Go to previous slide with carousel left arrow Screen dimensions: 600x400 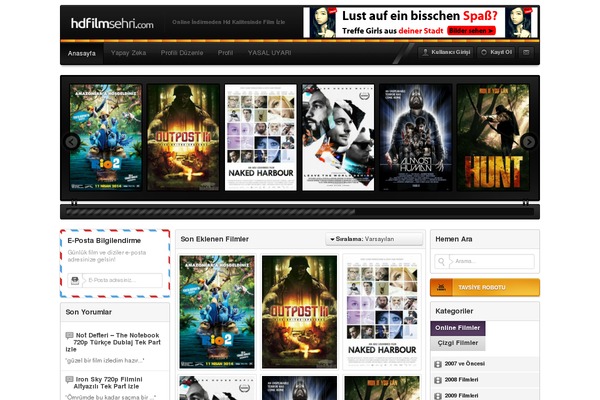click(72, 142)
